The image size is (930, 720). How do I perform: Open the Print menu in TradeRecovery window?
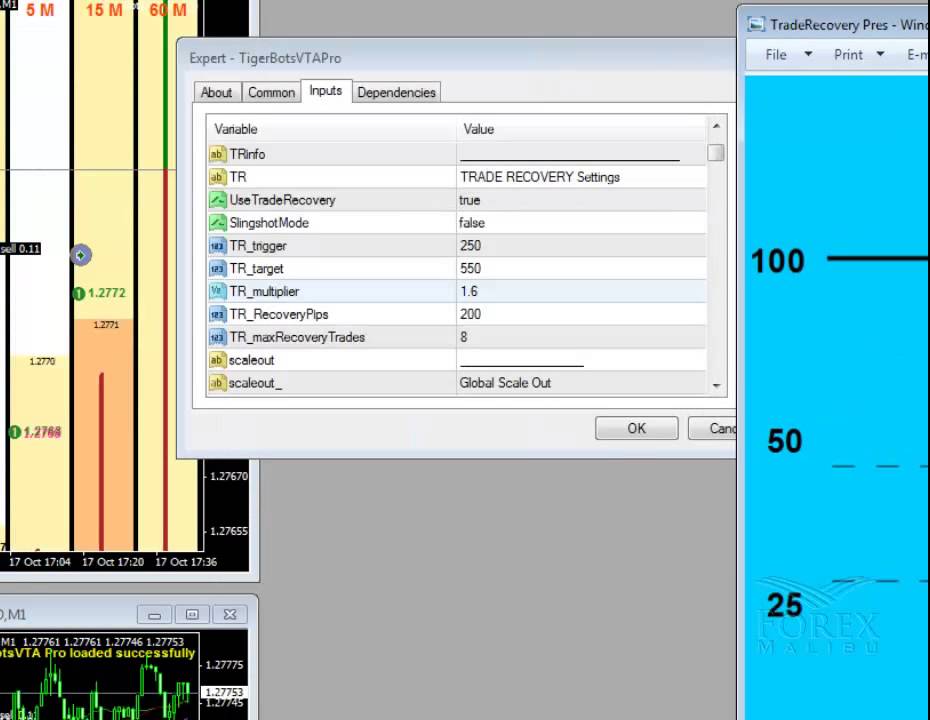click(x=848, y=55)
